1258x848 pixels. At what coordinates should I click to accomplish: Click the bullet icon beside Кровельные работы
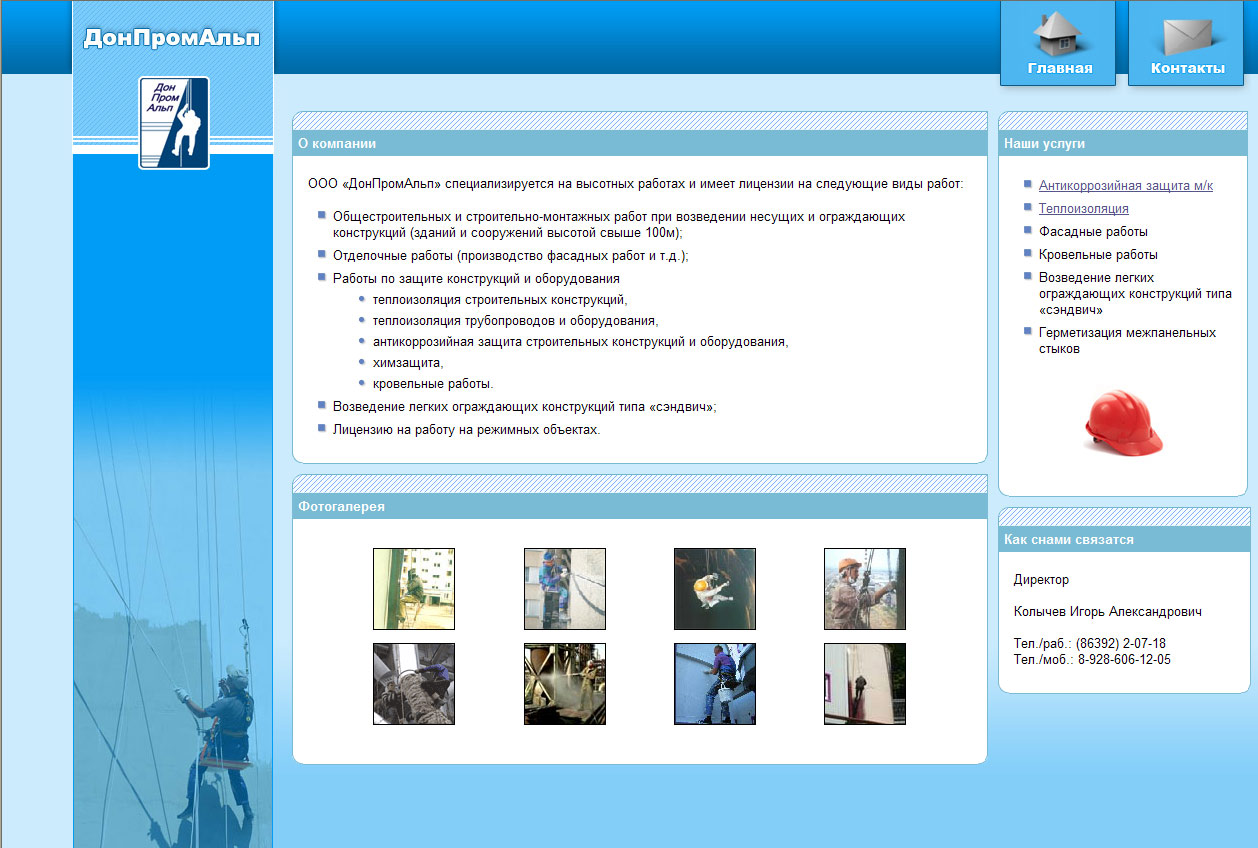pyautogui.click(x=1029, y=254)
